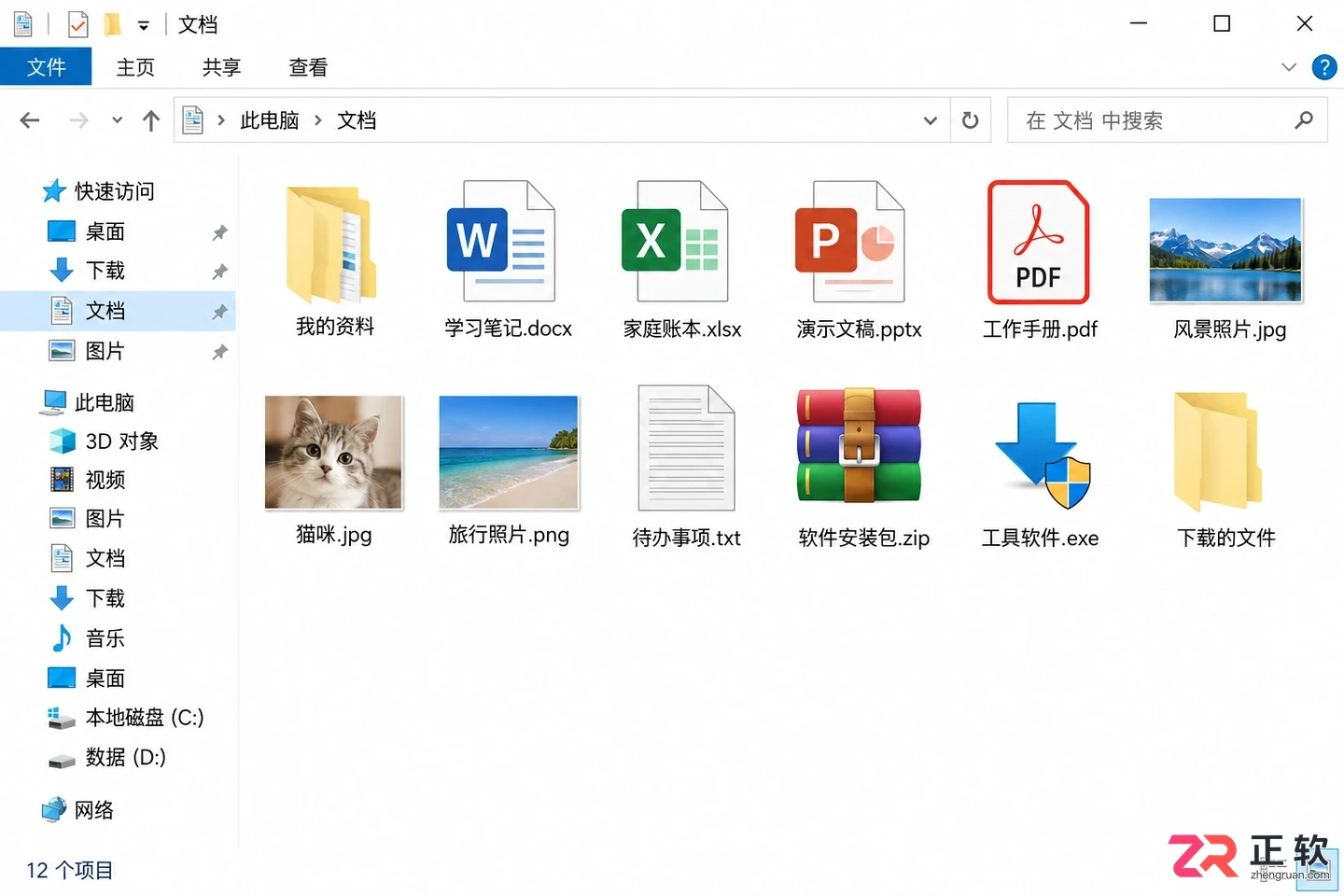Expand the address bar history dropdown
The height and width of the screenshot is (896, 1344).
click(x=931, y=120)
